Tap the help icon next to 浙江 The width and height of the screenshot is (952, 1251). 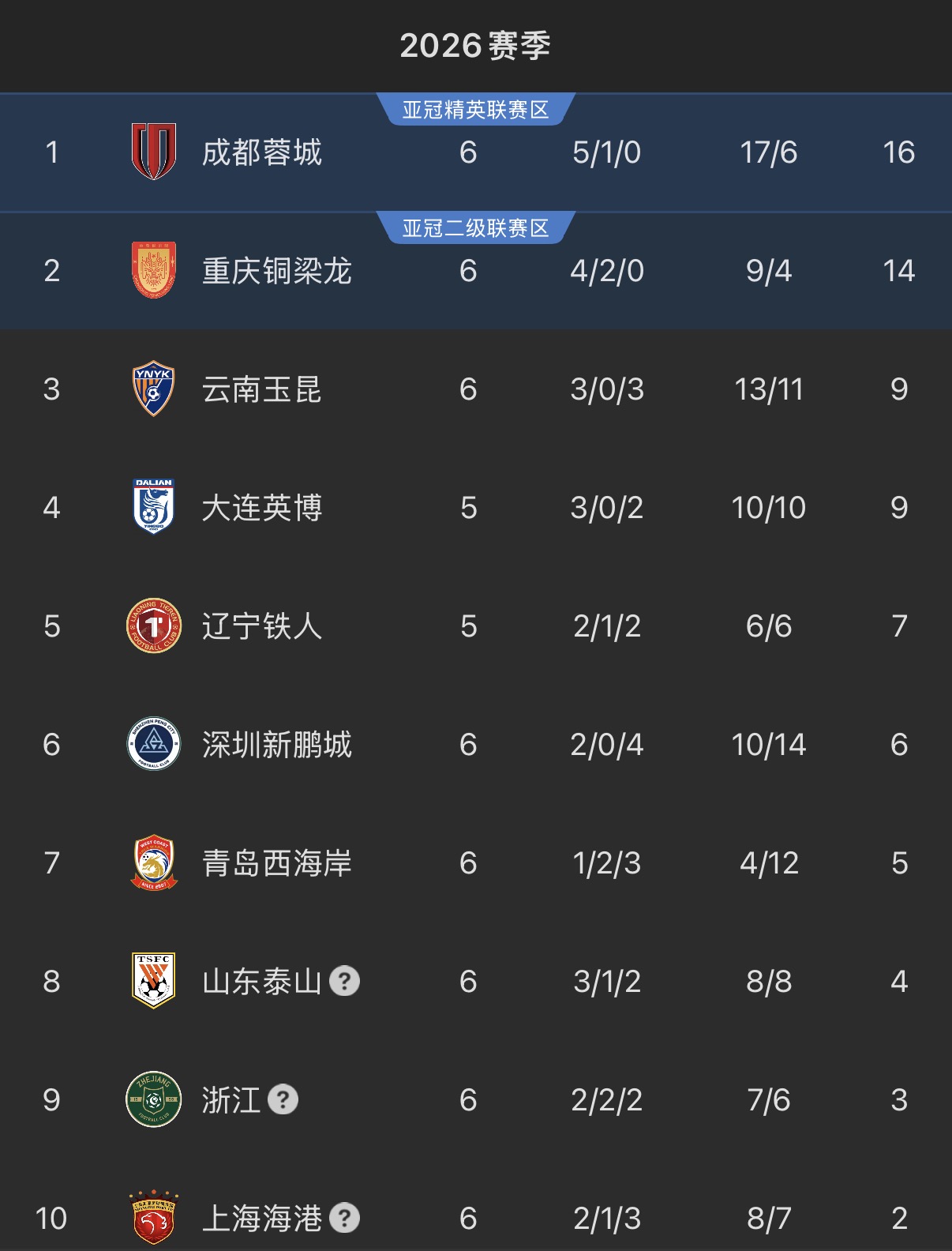[x=283, y=1099]
